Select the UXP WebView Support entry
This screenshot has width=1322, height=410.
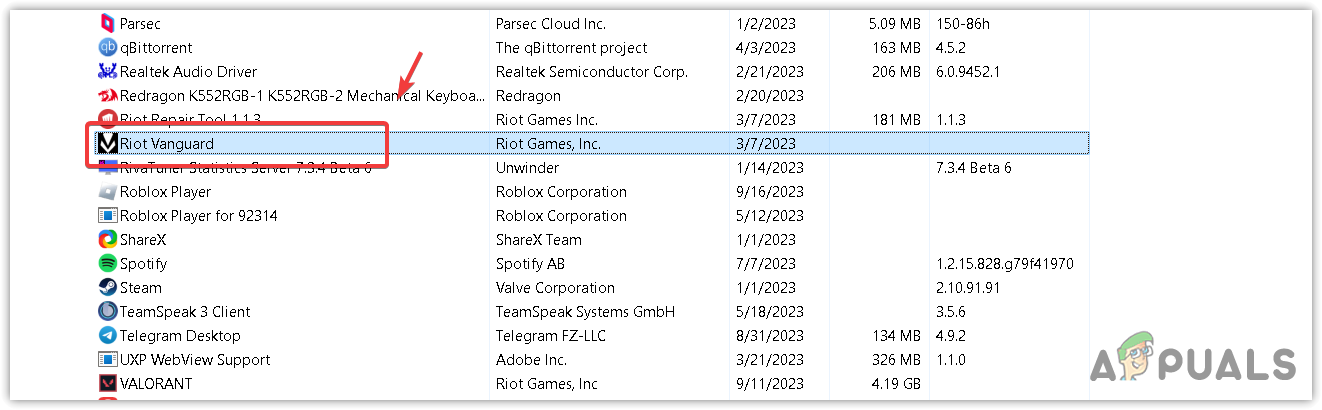(x=194, y=359)
